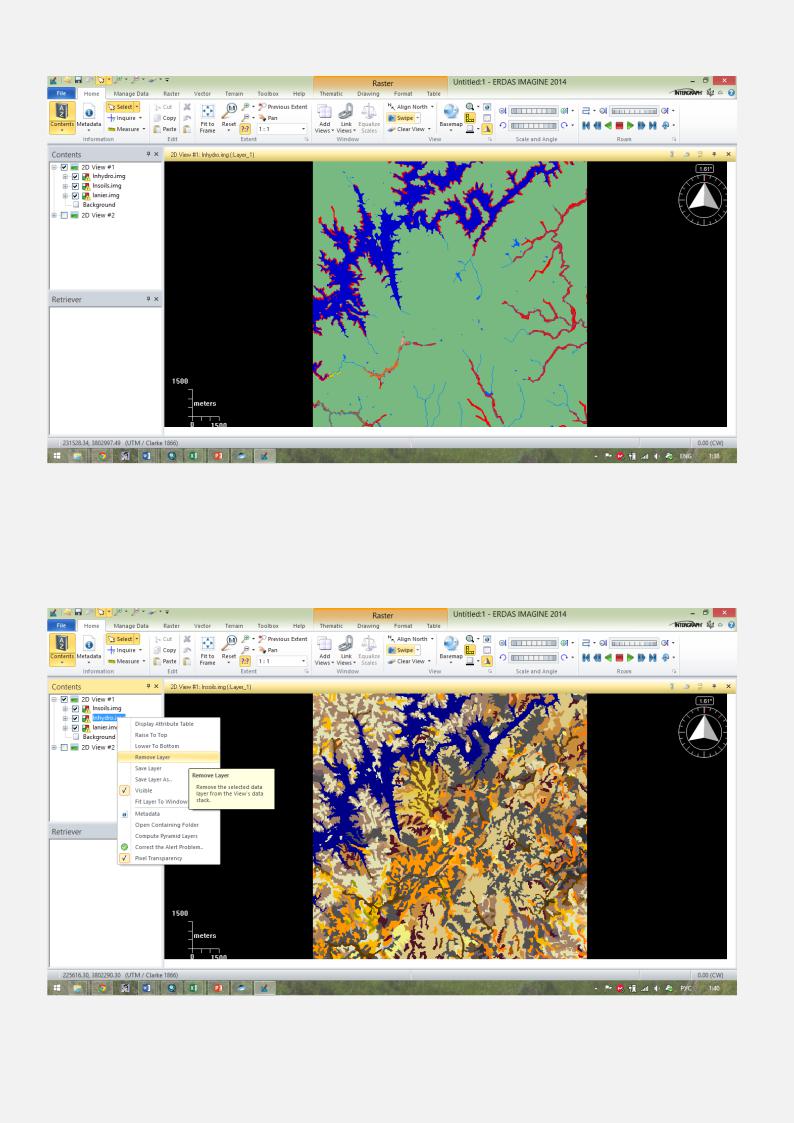Click rotation angle slider in upper ribbon
Viewport: 794px width, 1123px height.
(533, 125)
